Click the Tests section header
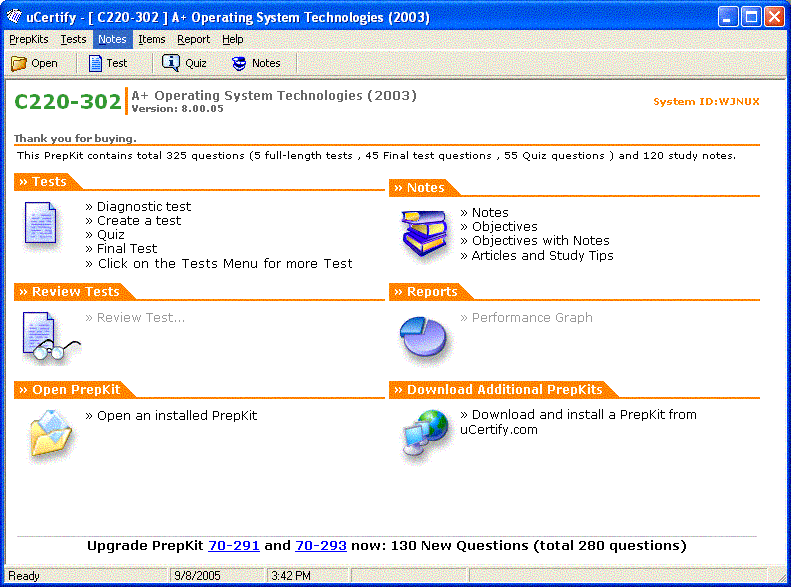The height and width of the screenshot is (587, 791). [47, 182]
